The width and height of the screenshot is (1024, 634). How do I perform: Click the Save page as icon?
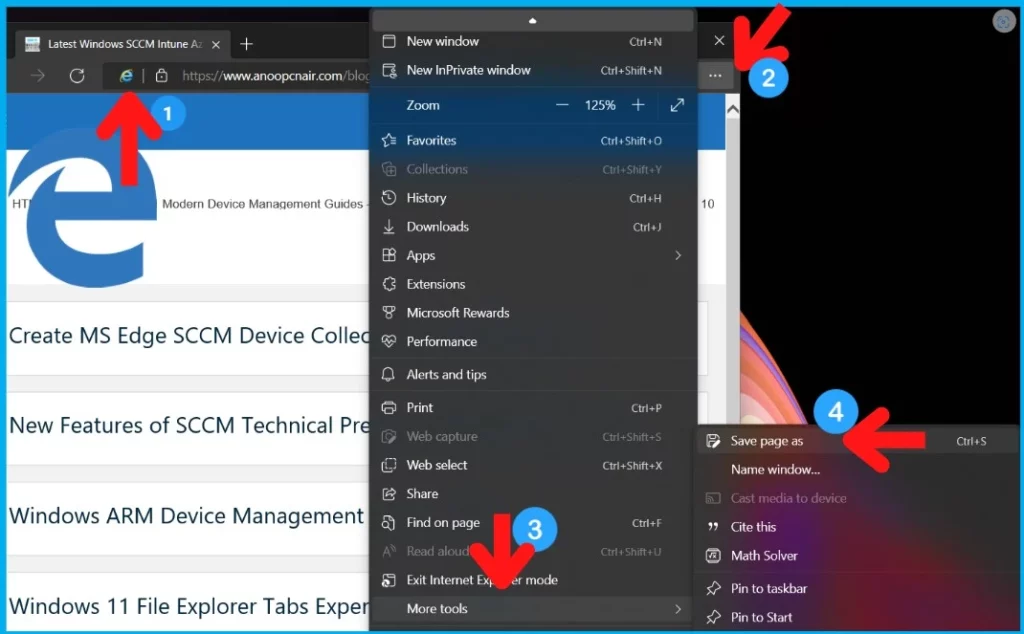coord(712,441)
